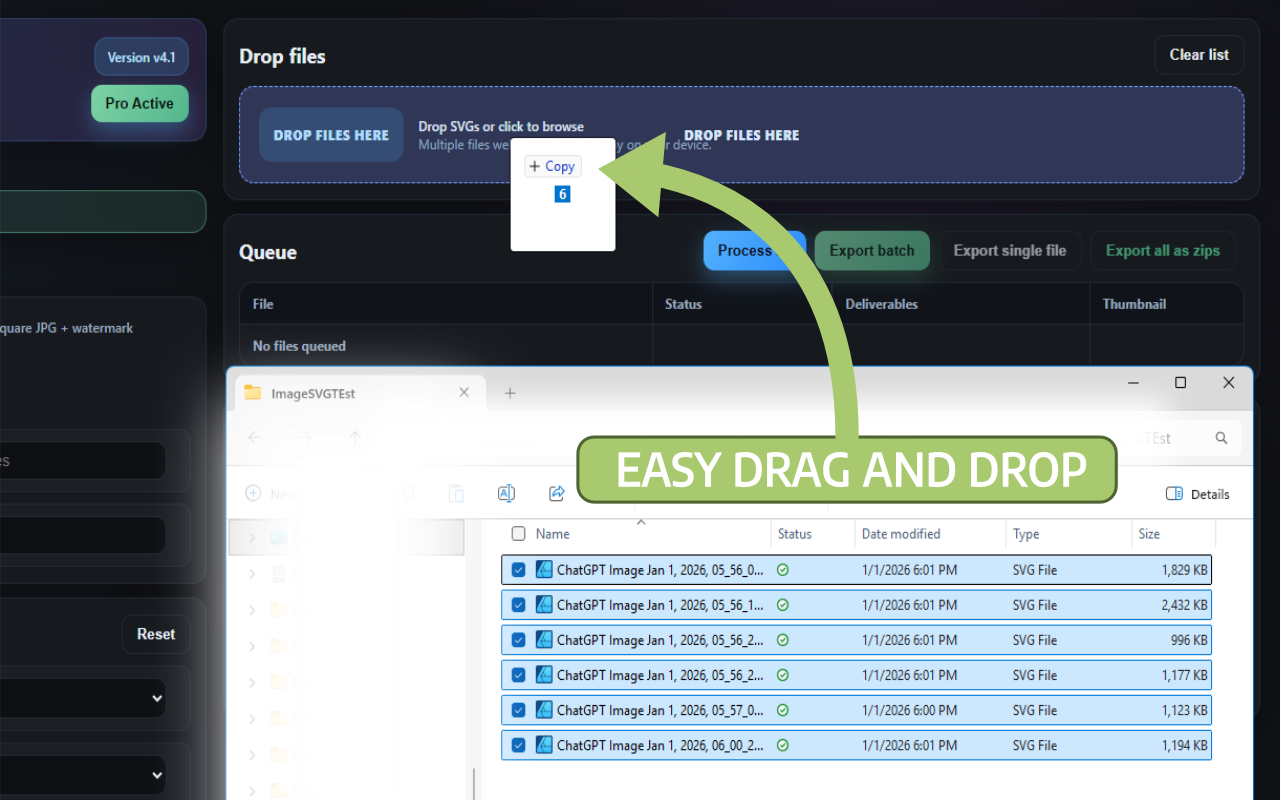Click the New item plus icon
This screenshot has height=800, width=1281.
pyautogui.click(x=253, y=493)
